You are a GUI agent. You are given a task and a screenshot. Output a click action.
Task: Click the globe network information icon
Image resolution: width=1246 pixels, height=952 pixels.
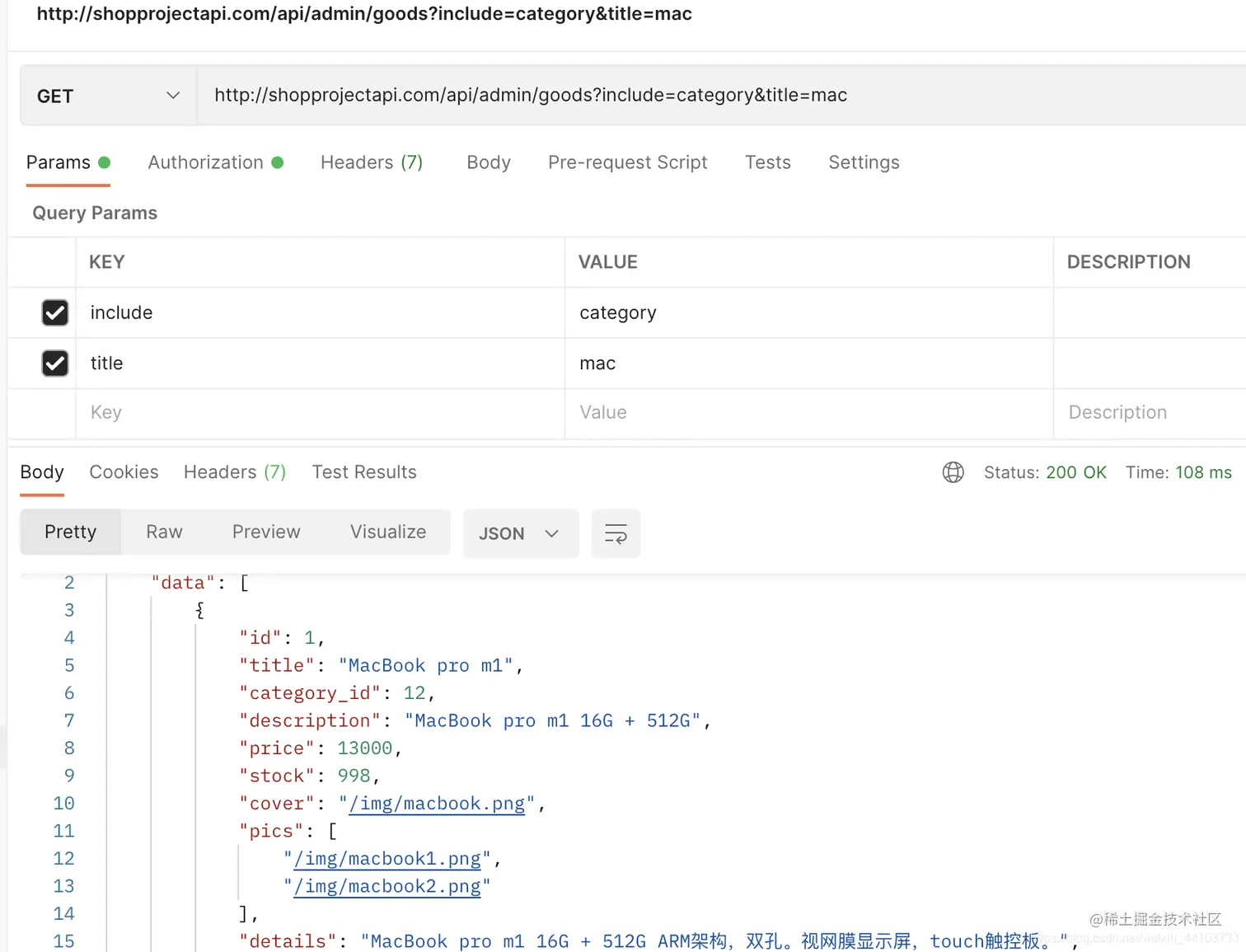tap(953, 472)
